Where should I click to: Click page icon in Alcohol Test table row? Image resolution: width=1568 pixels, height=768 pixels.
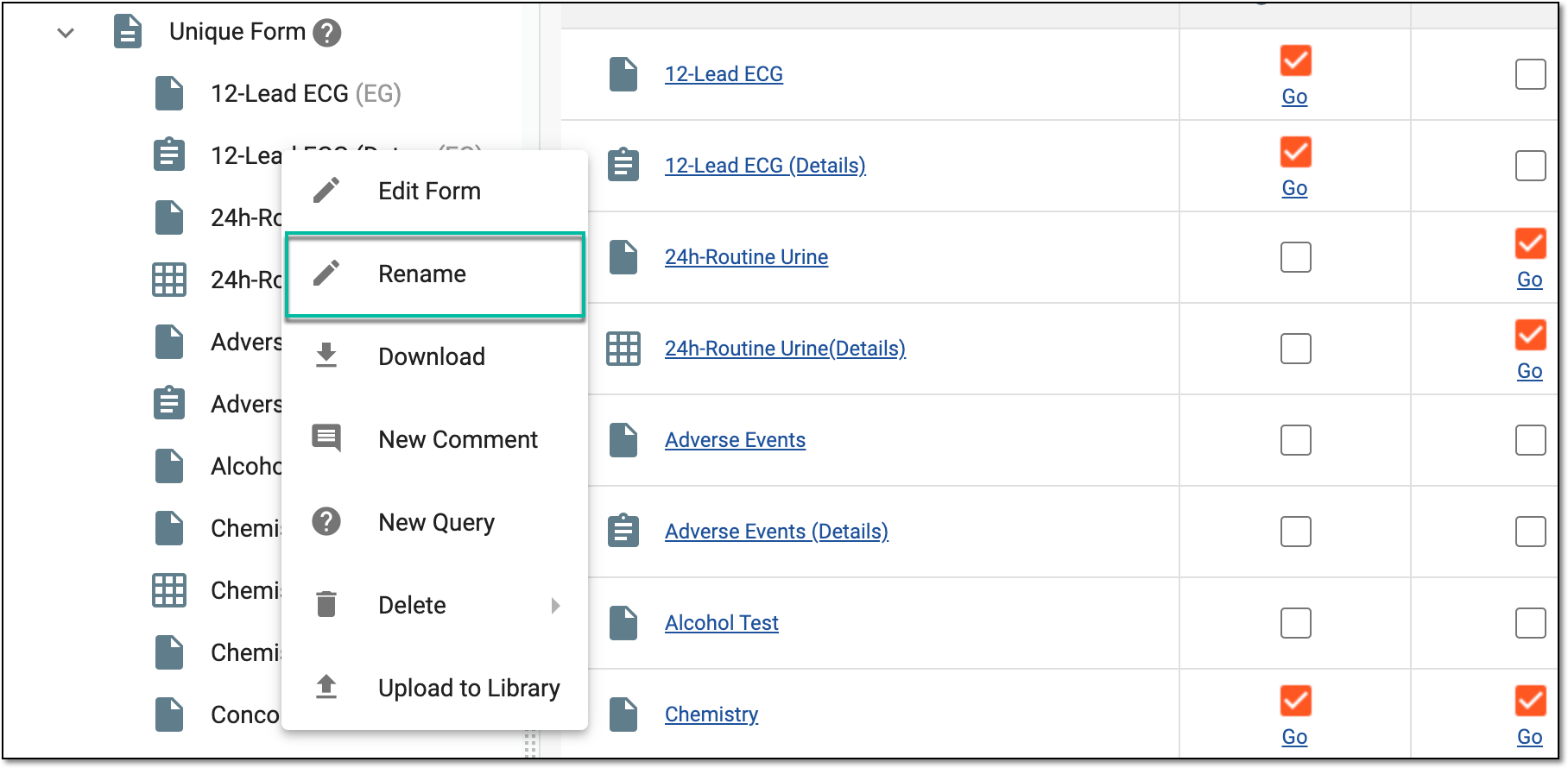tap(623, 623)
